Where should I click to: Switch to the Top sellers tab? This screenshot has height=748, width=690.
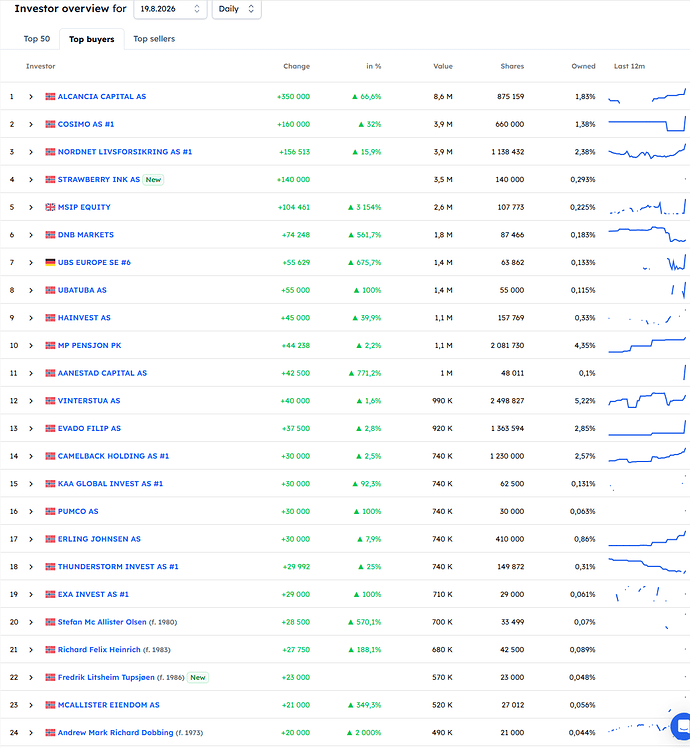154,39
